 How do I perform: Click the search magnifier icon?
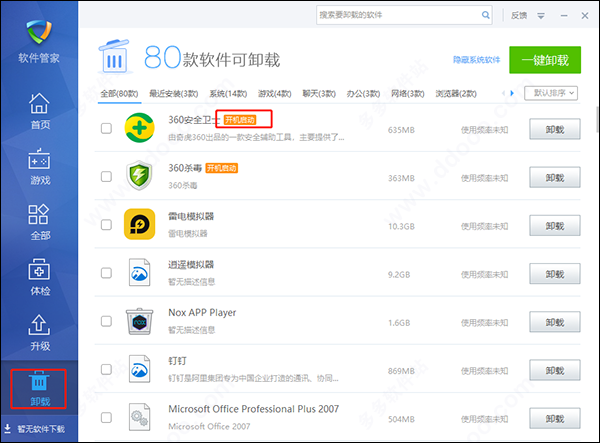point(485,15)
